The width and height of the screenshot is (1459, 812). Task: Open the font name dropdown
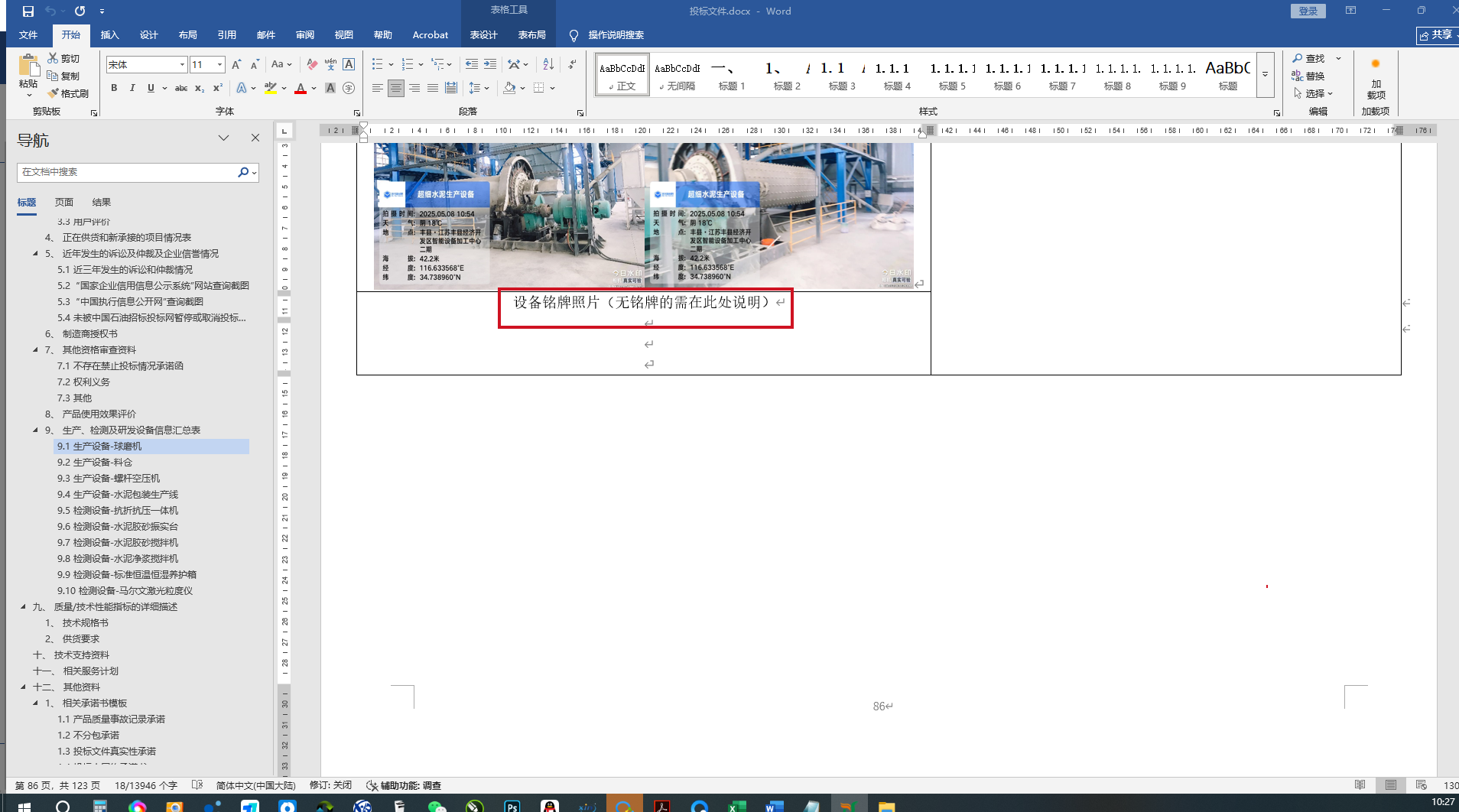(x=182, y=65)
